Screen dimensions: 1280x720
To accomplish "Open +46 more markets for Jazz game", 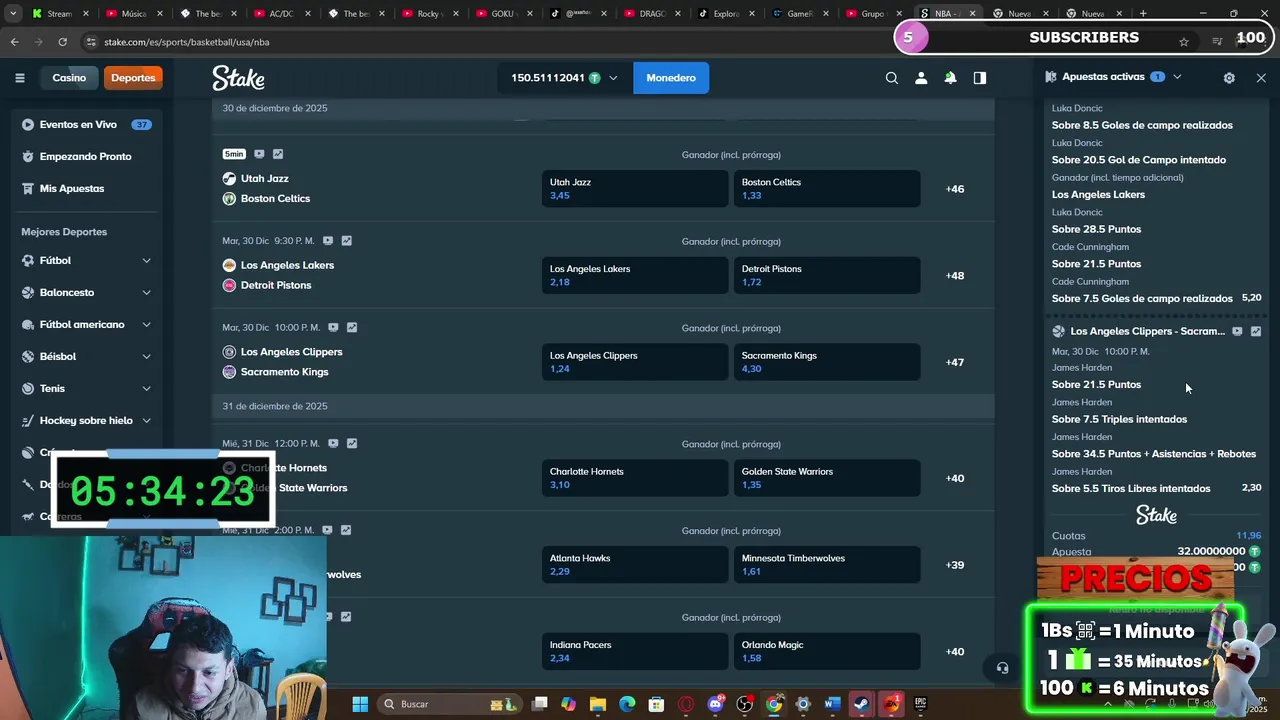I will pyautogui.click(x=955, y=189).
